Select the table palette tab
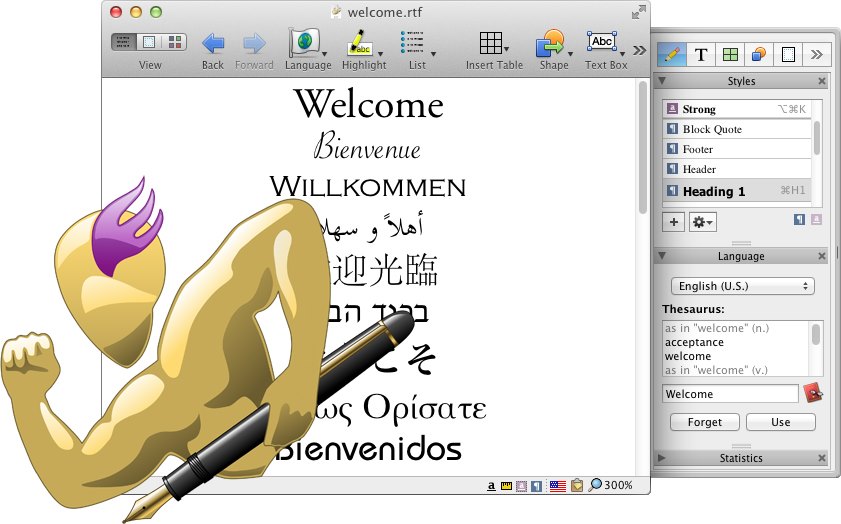The width and height of the screenshot is (841, 524). pos(730,55)
